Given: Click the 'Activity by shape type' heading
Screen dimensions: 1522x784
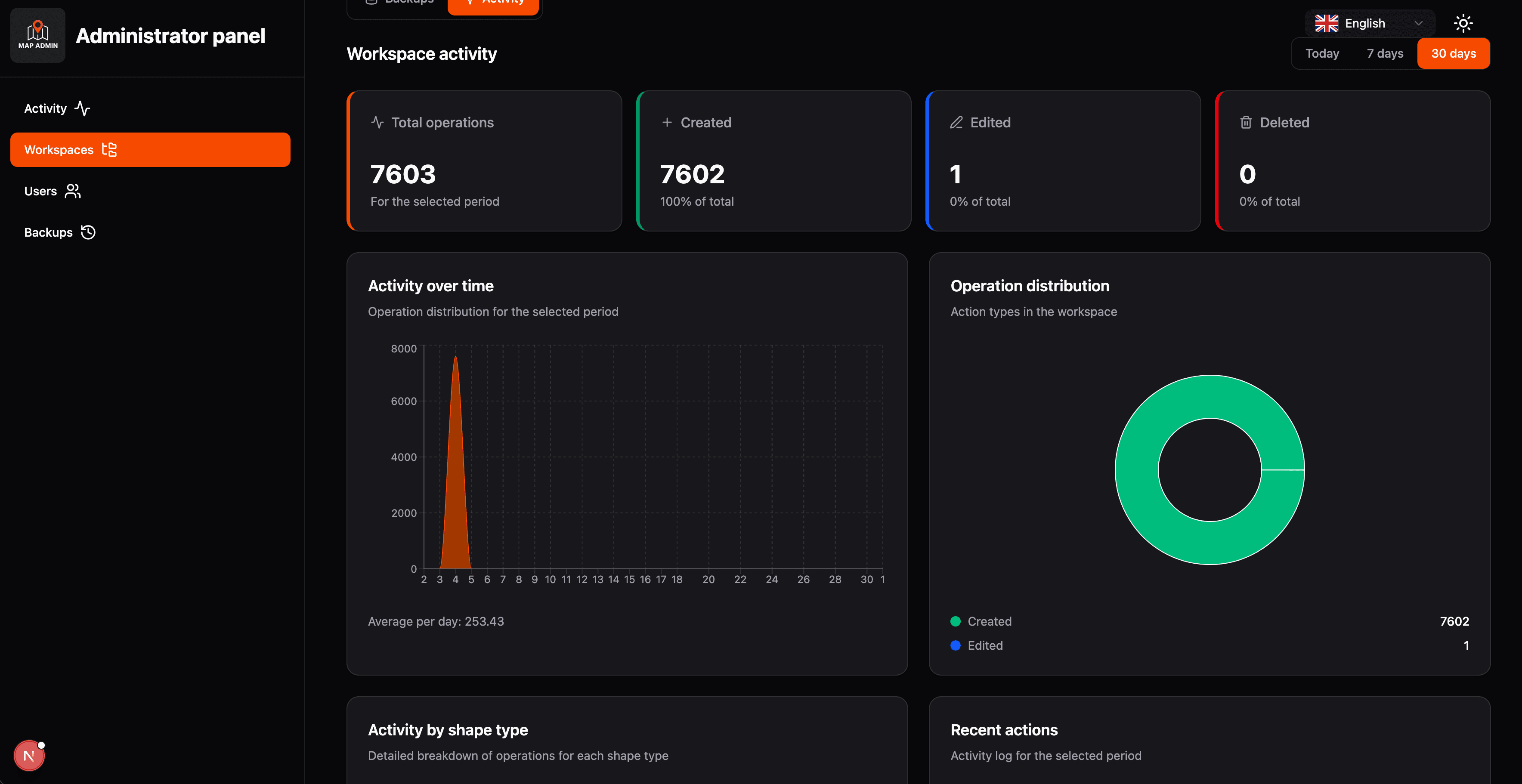Looking at the screenshot, I should [x=448, y=730].
